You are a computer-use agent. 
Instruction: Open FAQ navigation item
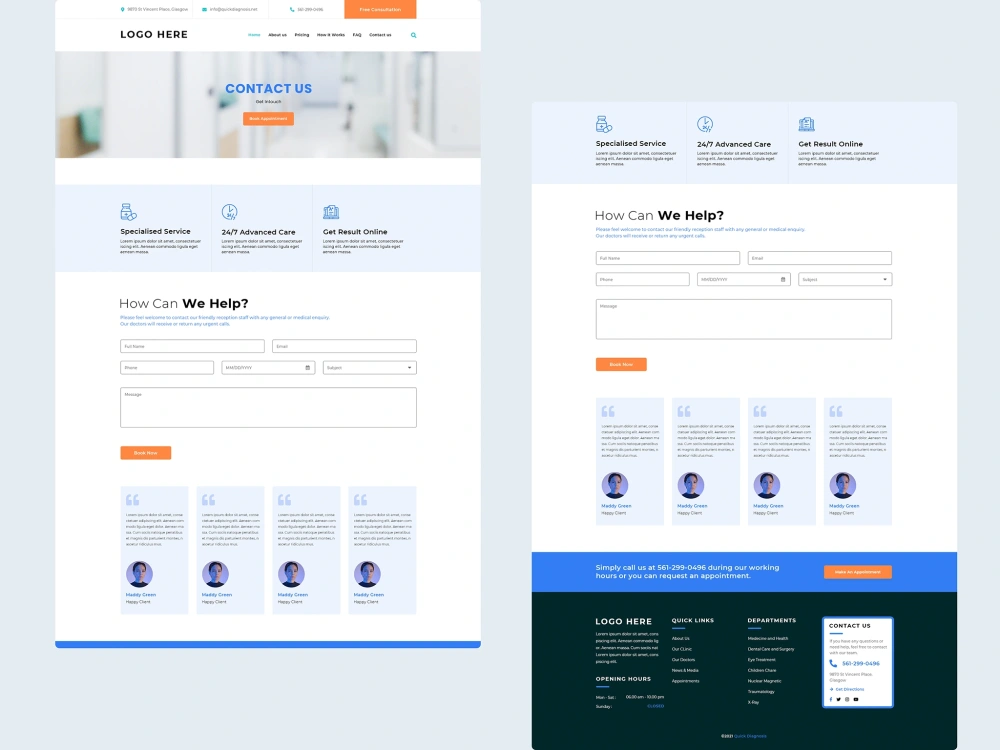pyautogui.click(x=357, y=35)
